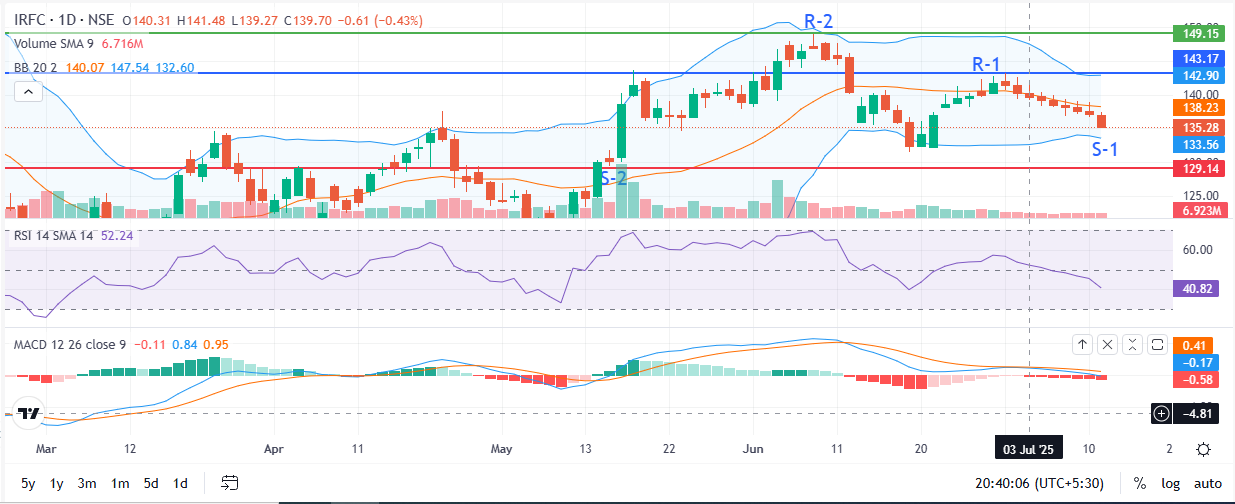Maximize the MACD pane

click(1158, 344)
